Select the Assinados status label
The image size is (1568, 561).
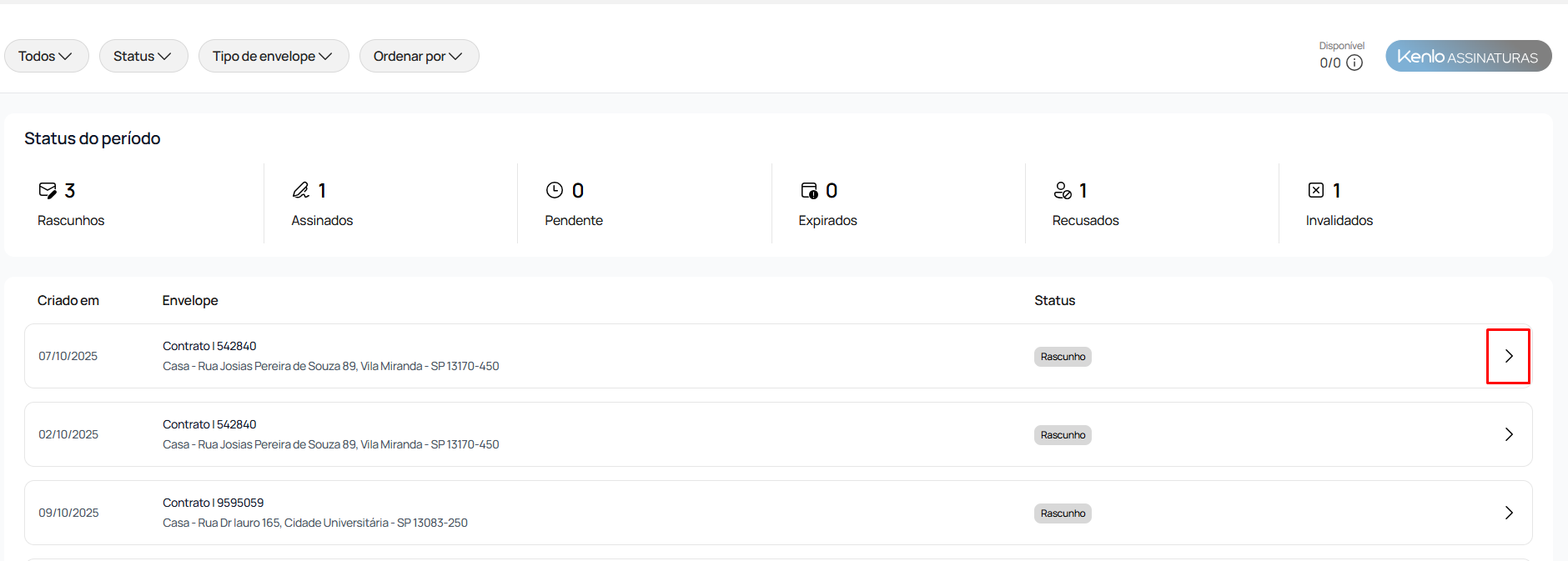(x=322, y=220)
